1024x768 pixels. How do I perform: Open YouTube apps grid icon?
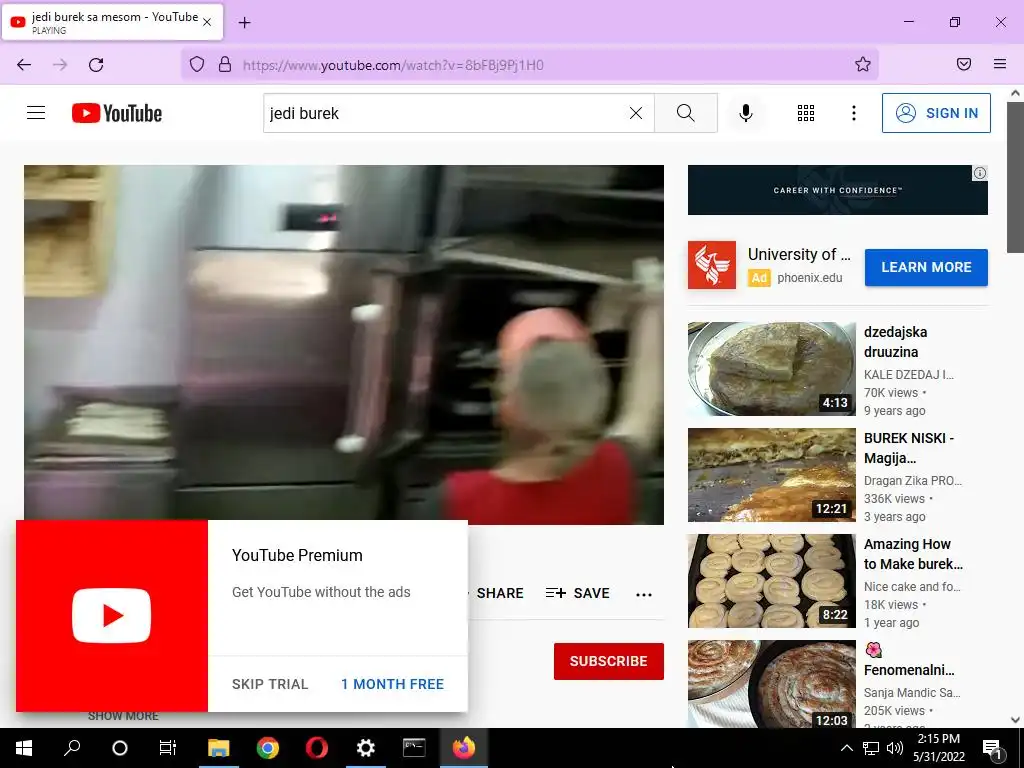click(806, 113)
